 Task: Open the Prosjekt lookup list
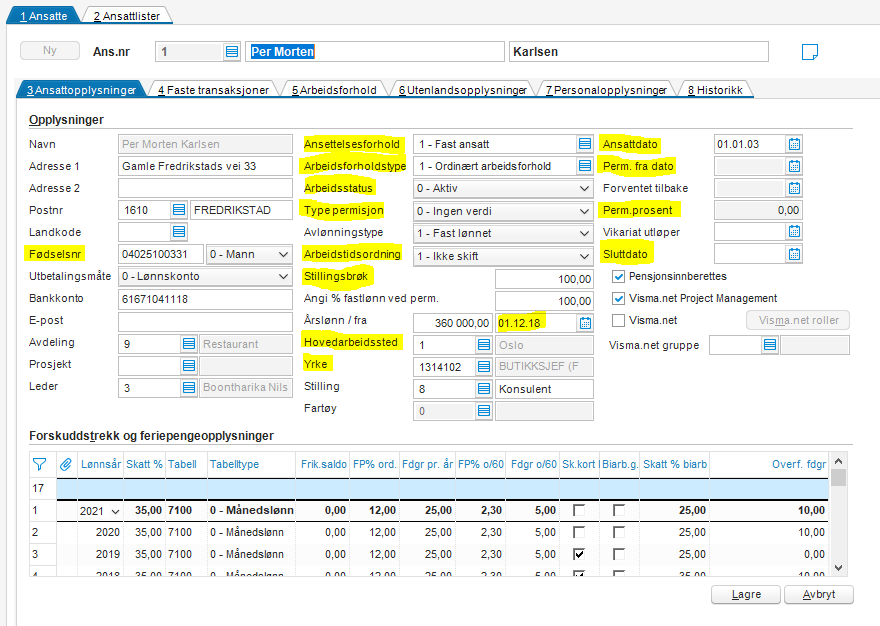[x=189, y=365]
